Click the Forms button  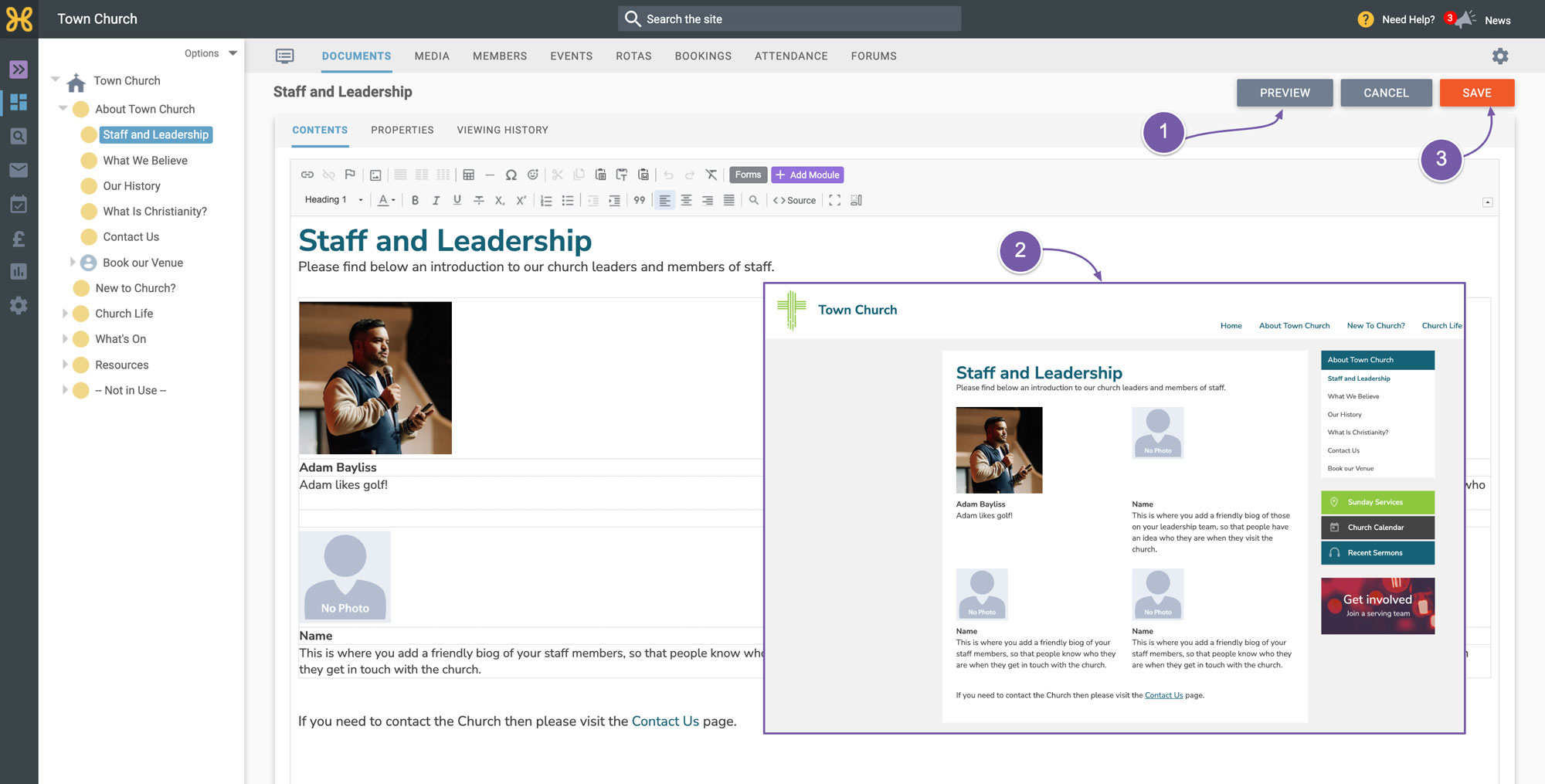pyautogui.click(x=748, y=175)
